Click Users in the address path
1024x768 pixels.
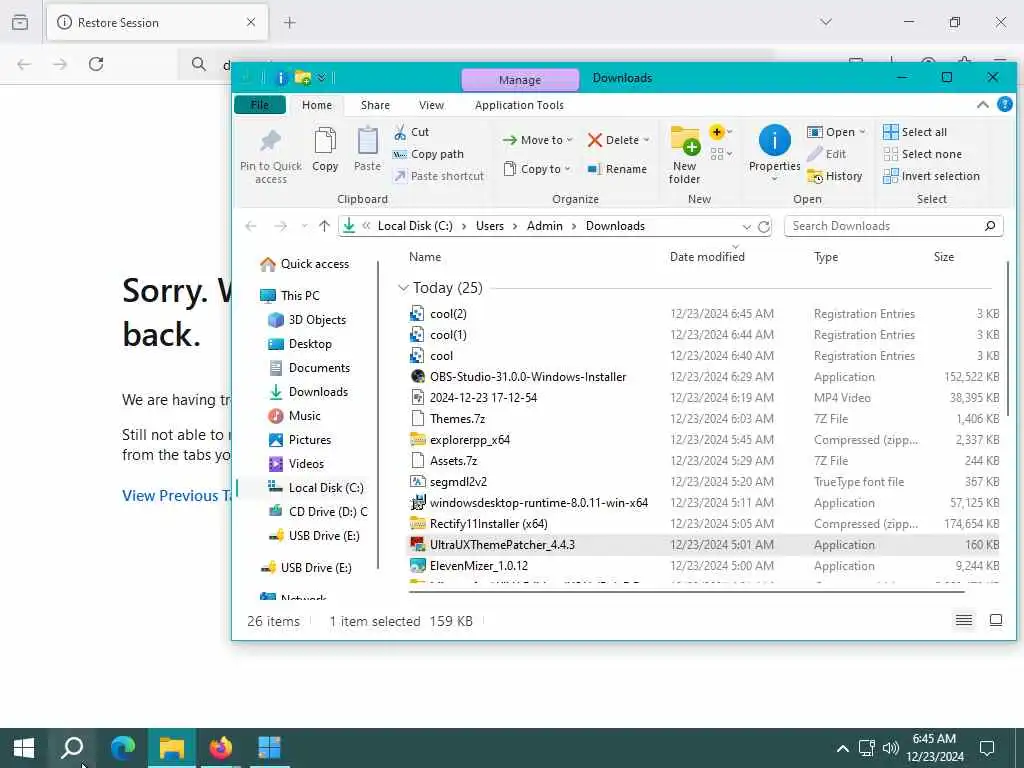point(490,226)
